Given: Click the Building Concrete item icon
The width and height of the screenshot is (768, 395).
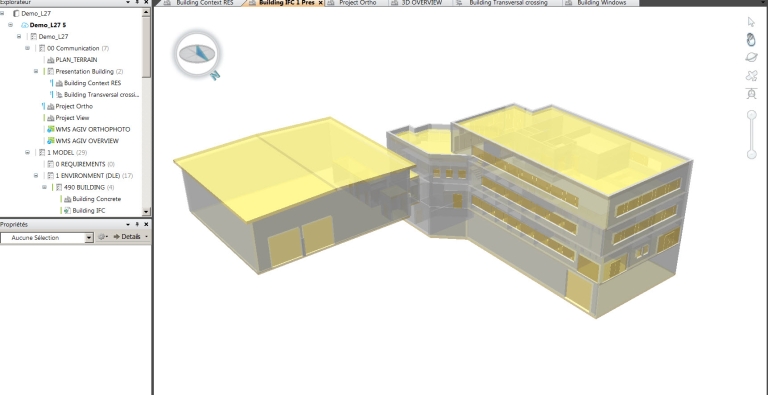Looking at the screenshot, I should (67, 199).
